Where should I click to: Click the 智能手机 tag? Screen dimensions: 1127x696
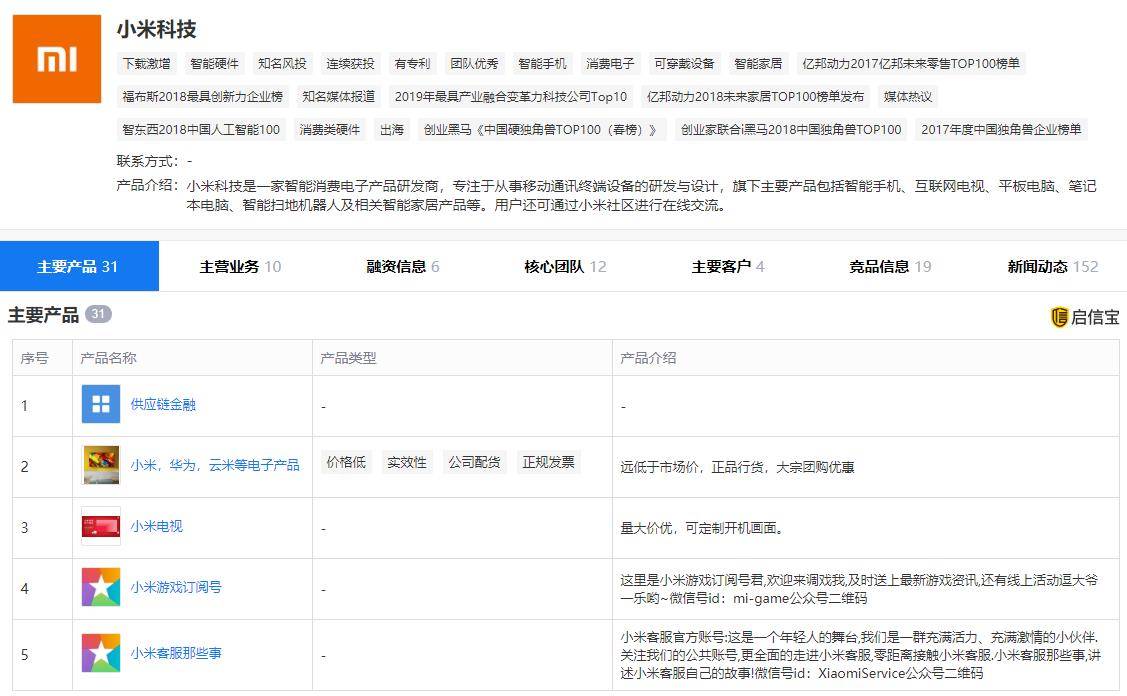tap(542, 63)
